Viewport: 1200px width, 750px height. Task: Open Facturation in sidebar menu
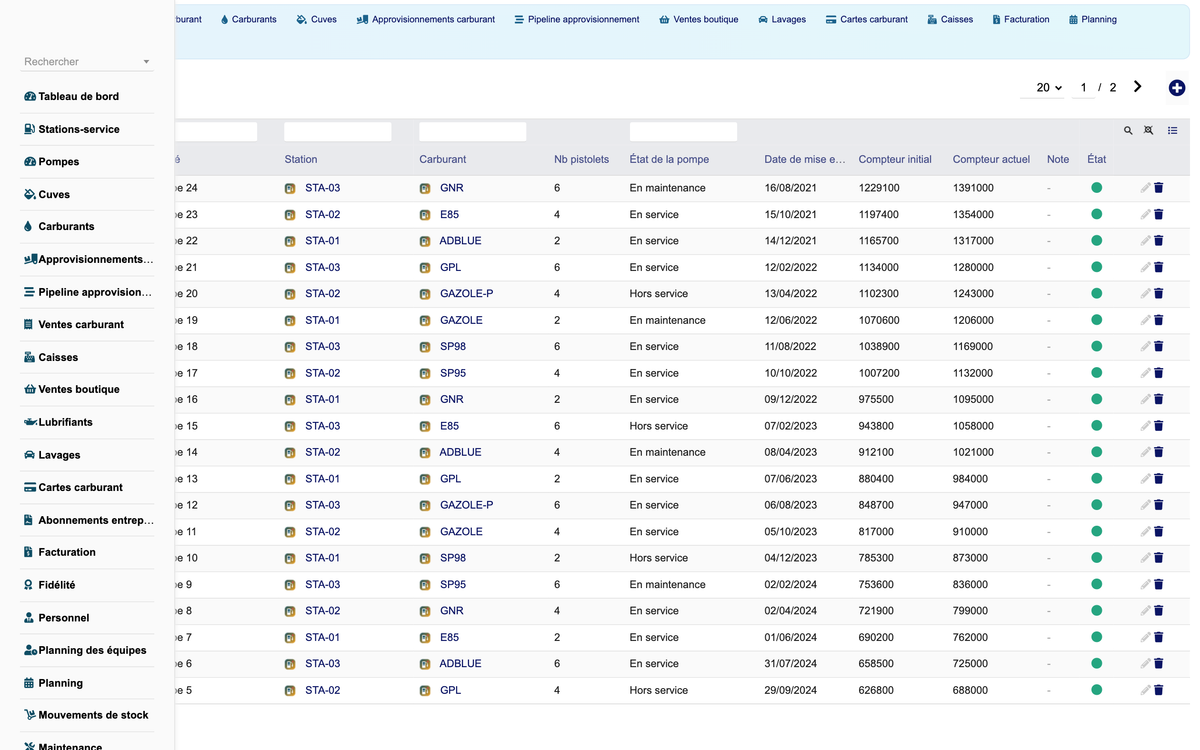tap(67, 552)
